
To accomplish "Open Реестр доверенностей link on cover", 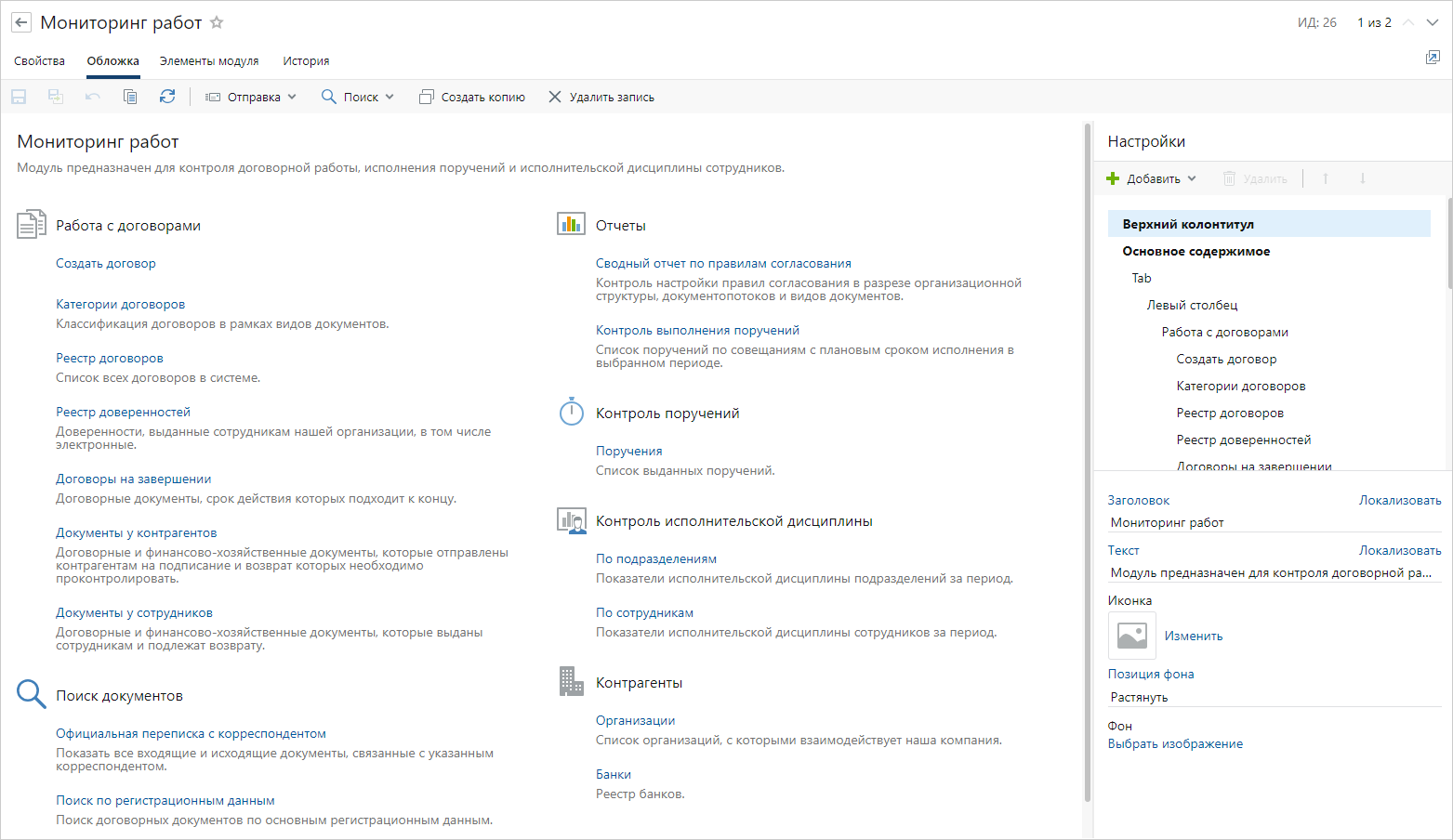I will pyautogui.click(x=123, y=412).
